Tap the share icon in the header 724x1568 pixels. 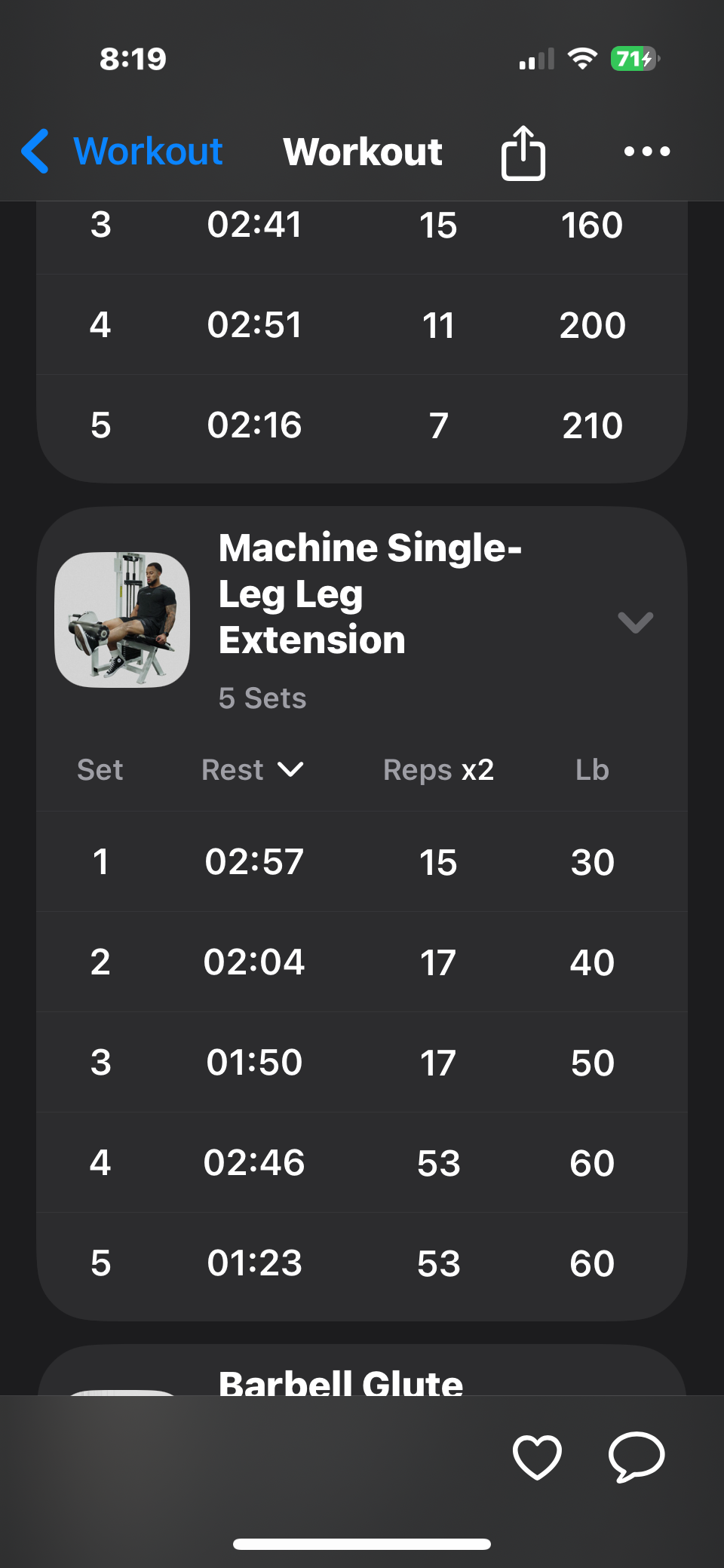click(x=523, y=152)
